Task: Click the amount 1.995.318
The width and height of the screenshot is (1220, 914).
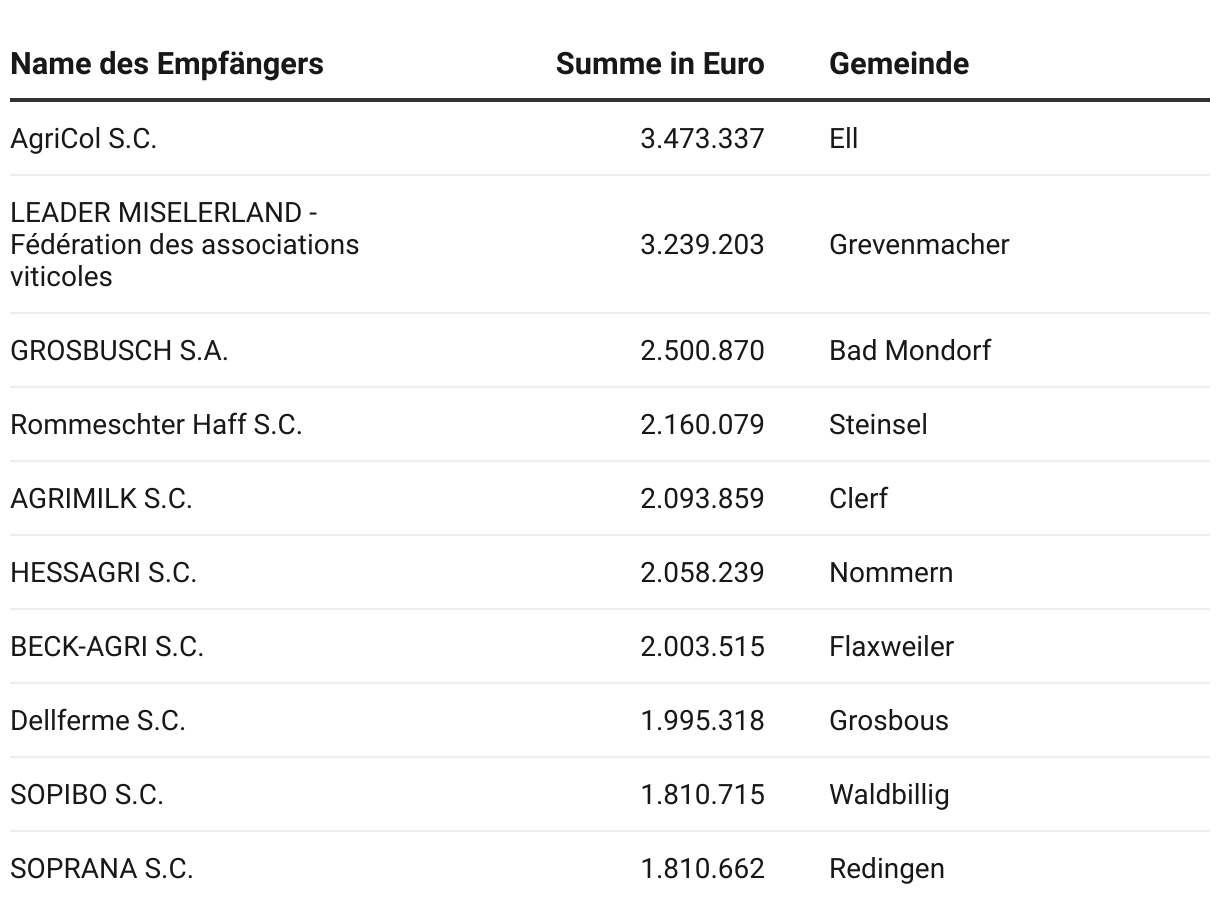Action: 702,721
